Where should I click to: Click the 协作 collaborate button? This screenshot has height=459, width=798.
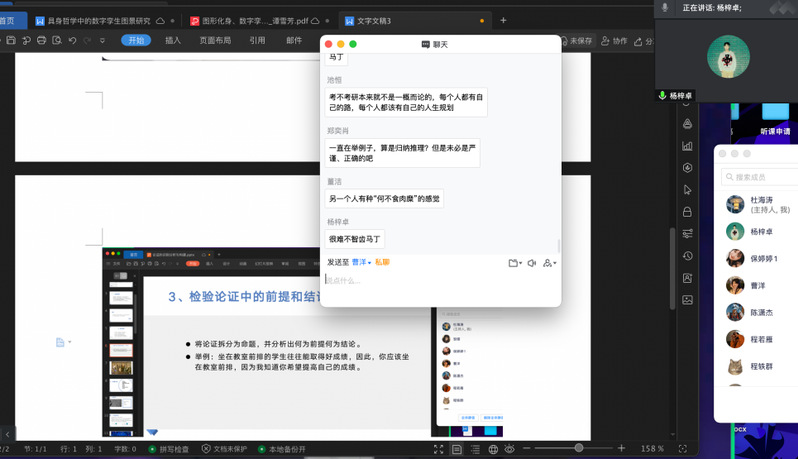[x=614, y=41]
